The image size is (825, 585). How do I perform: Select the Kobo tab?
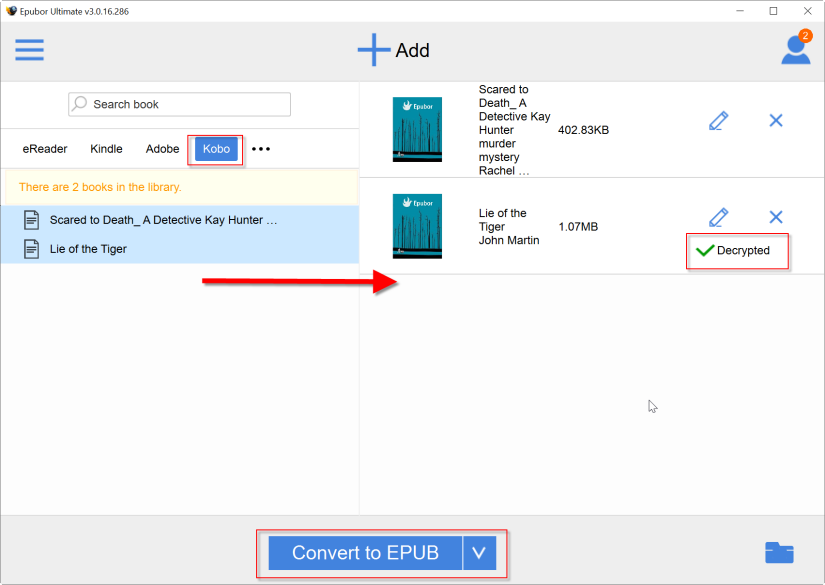216,149
